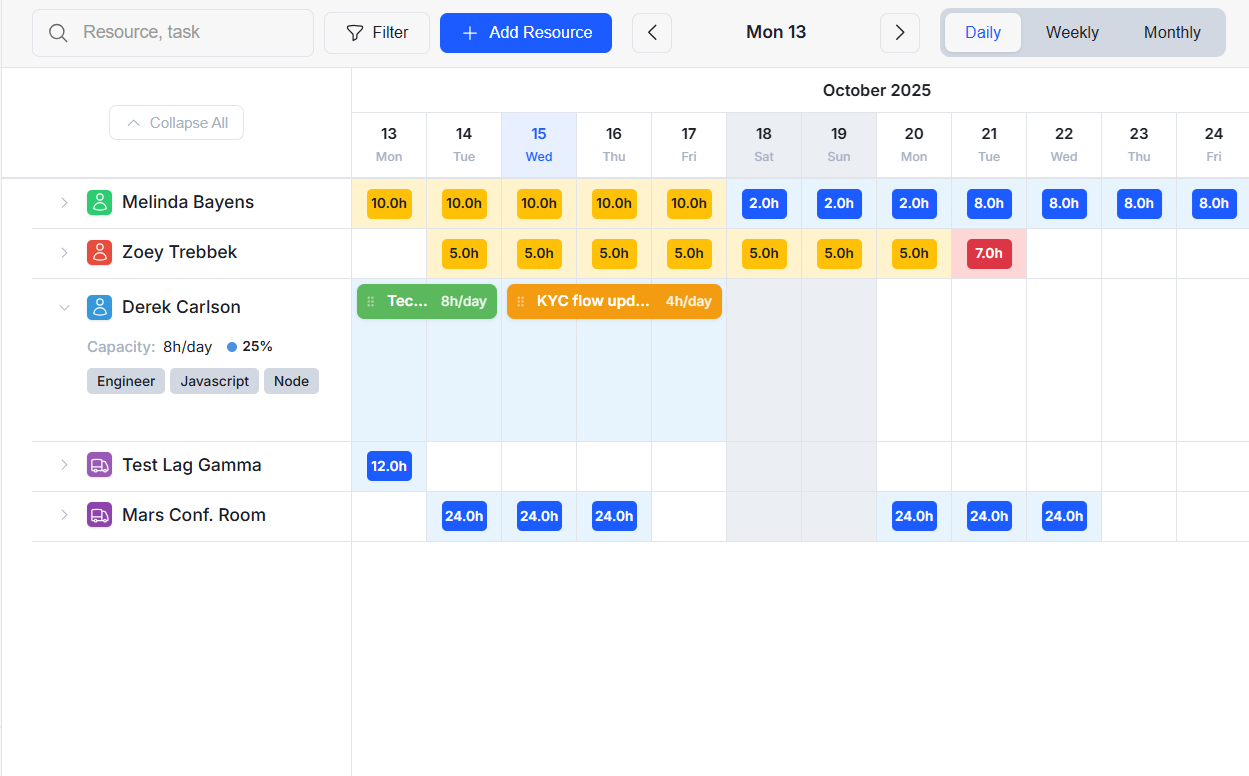The width and height of the screenshot is (1249, 776).
Task: Enable Monthly view mode
Action: [1171, 32]
